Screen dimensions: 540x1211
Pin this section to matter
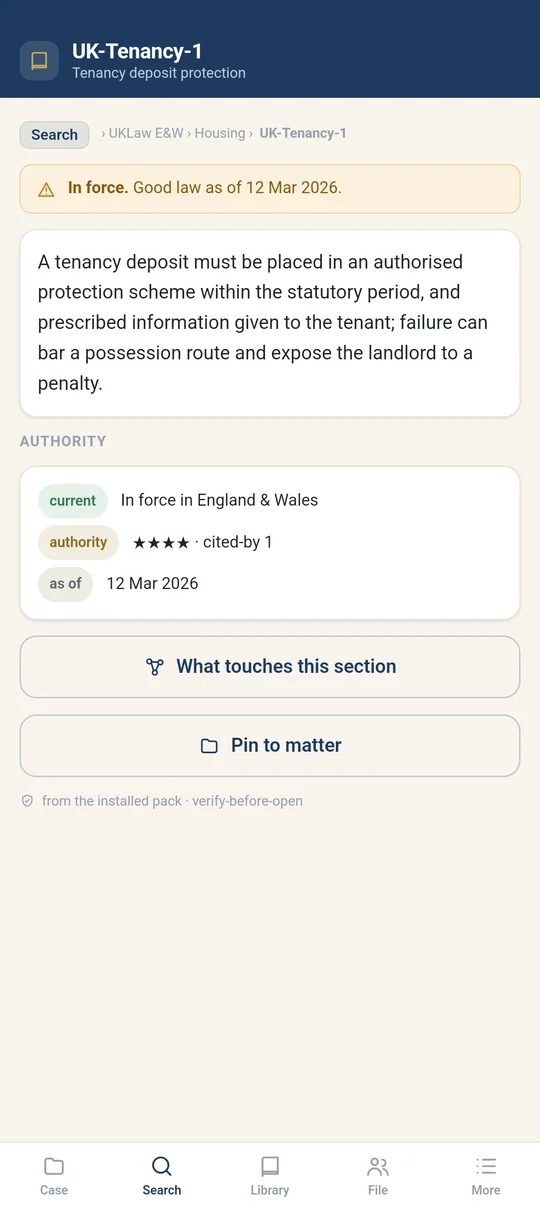click(270, 746)
